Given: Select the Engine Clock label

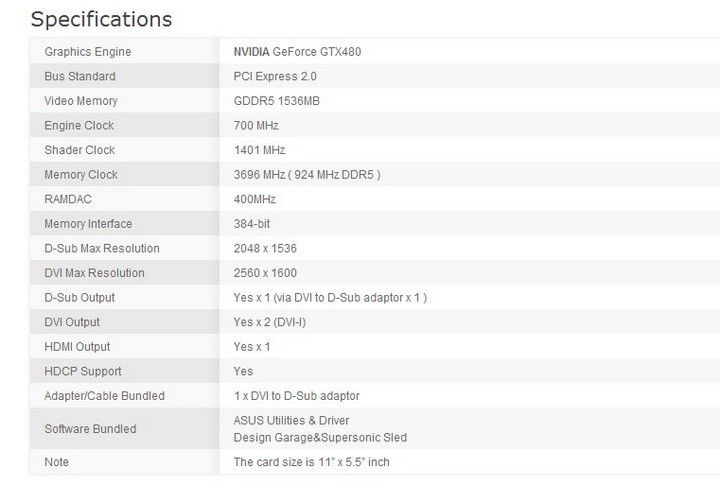Looking at the screenshot, I should (79, 126).
